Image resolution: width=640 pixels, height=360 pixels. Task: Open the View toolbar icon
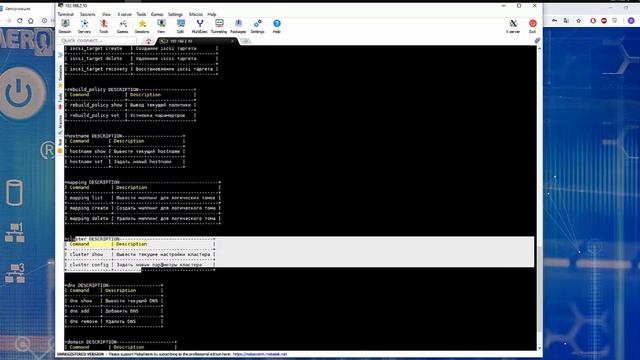tap(161, 26)
